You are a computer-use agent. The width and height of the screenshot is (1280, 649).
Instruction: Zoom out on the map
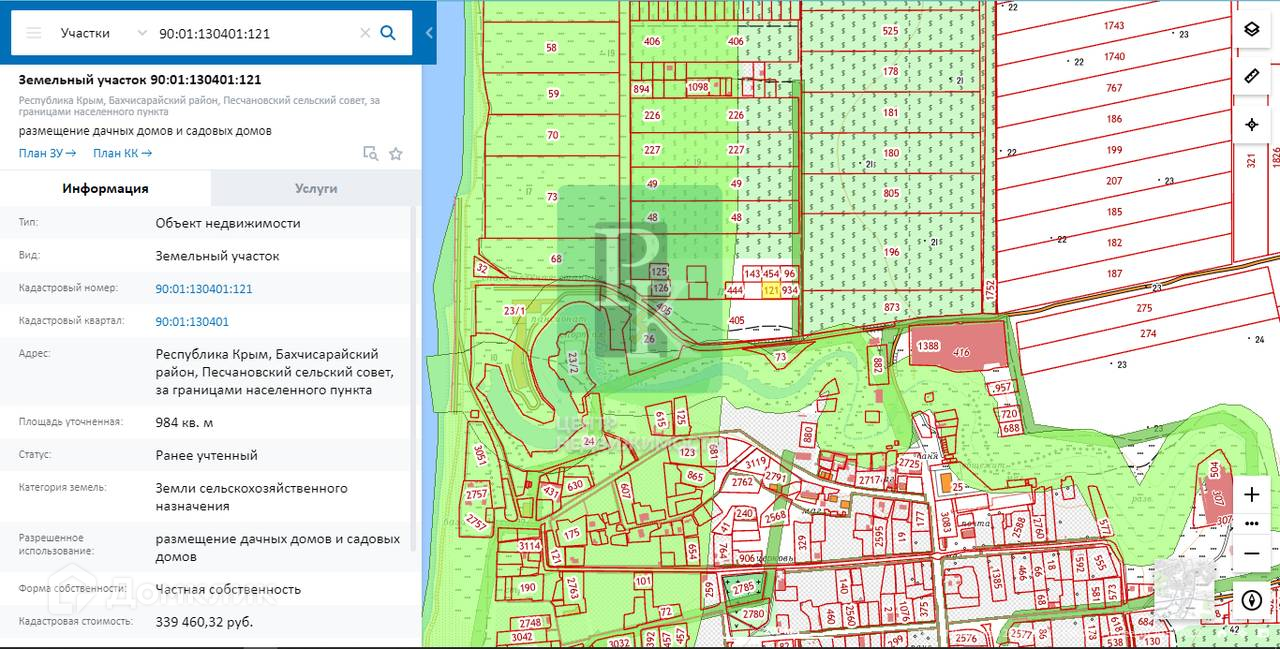click(x=1251, y=553)
